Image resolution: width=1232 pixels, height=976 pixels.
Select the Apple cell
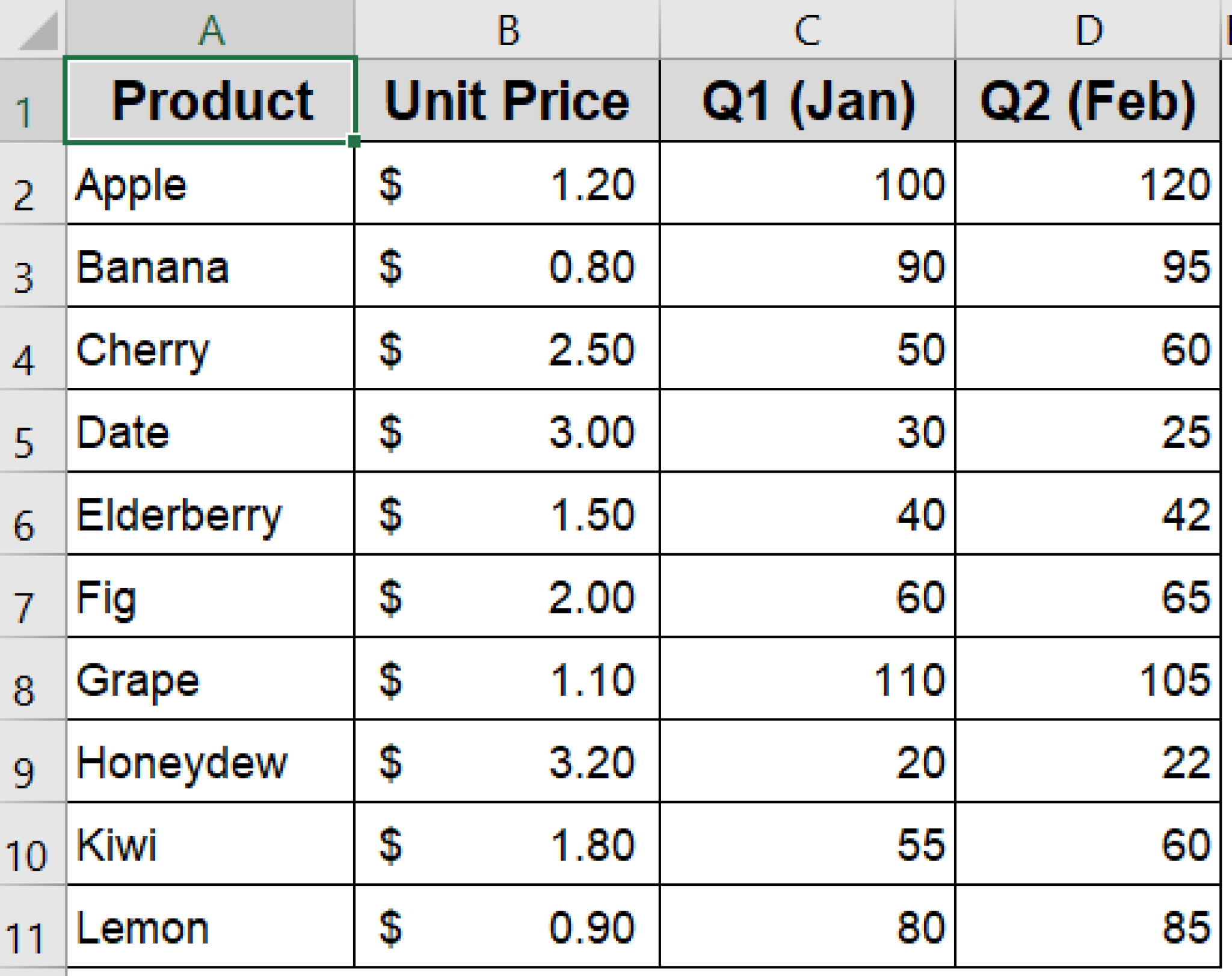(x=211, y=183)
